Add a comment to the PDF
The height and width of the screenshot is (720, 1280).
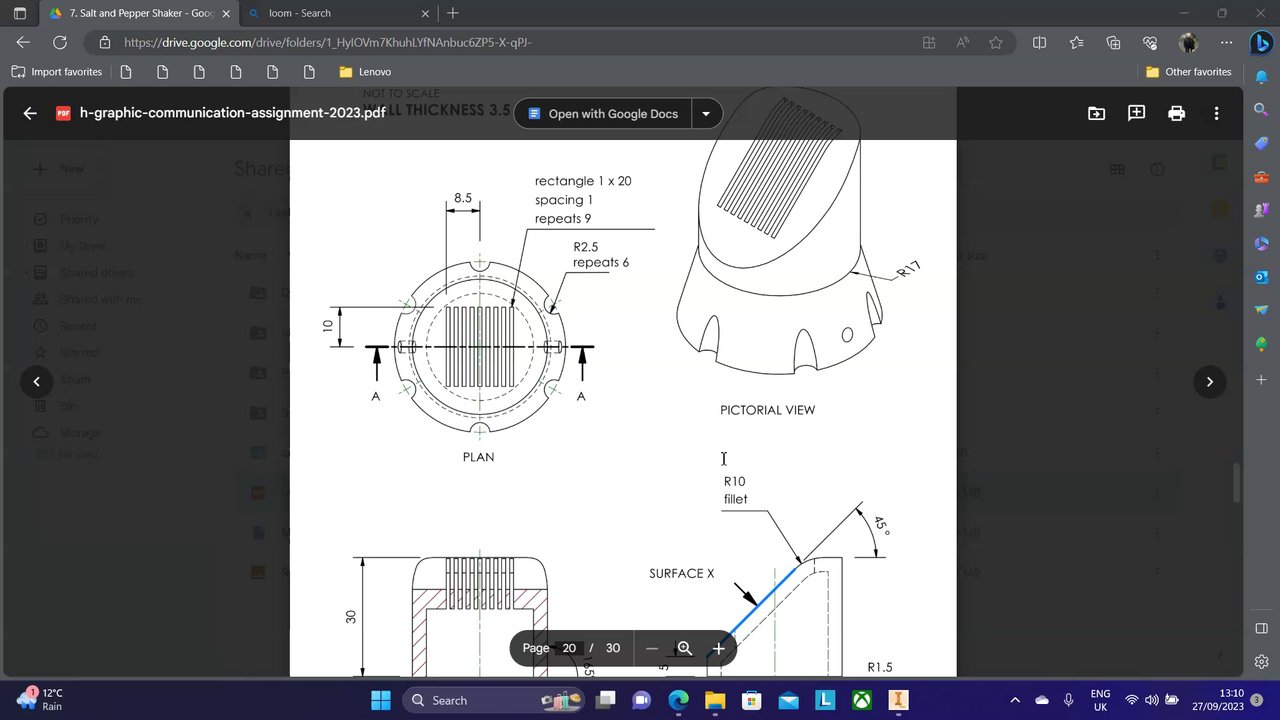[x=1137, y=113]
